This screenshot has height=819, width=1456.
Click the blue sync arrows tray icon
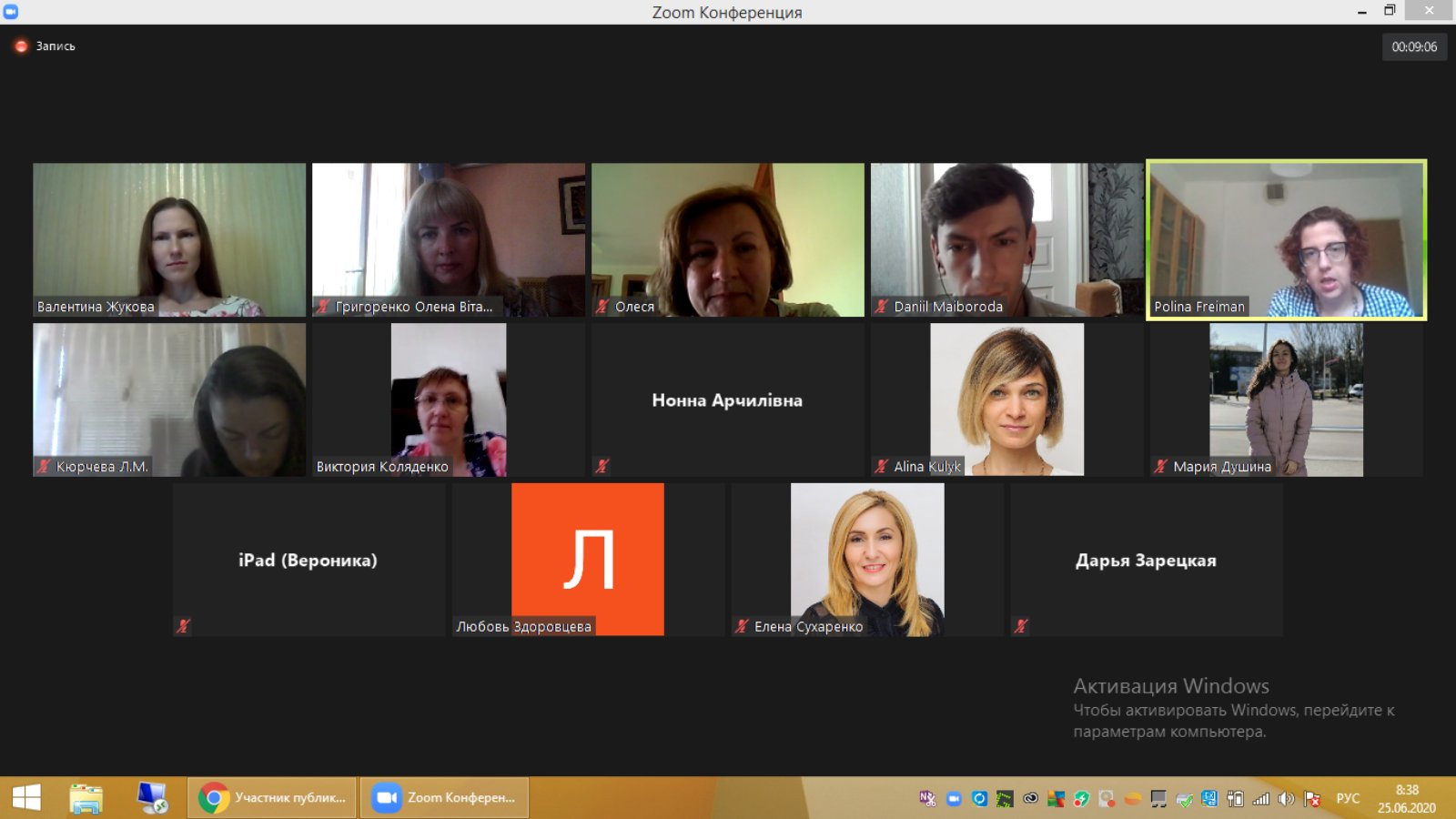(x=979, y=798)
